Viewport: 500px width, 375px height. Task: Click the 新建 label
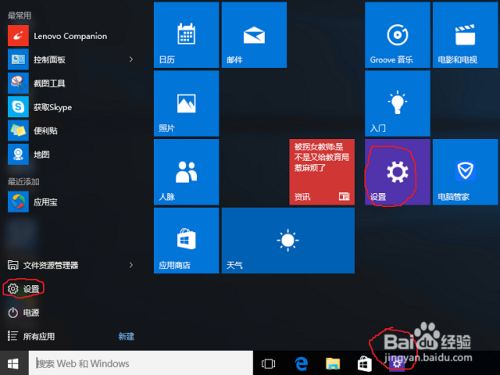(126, 336)
